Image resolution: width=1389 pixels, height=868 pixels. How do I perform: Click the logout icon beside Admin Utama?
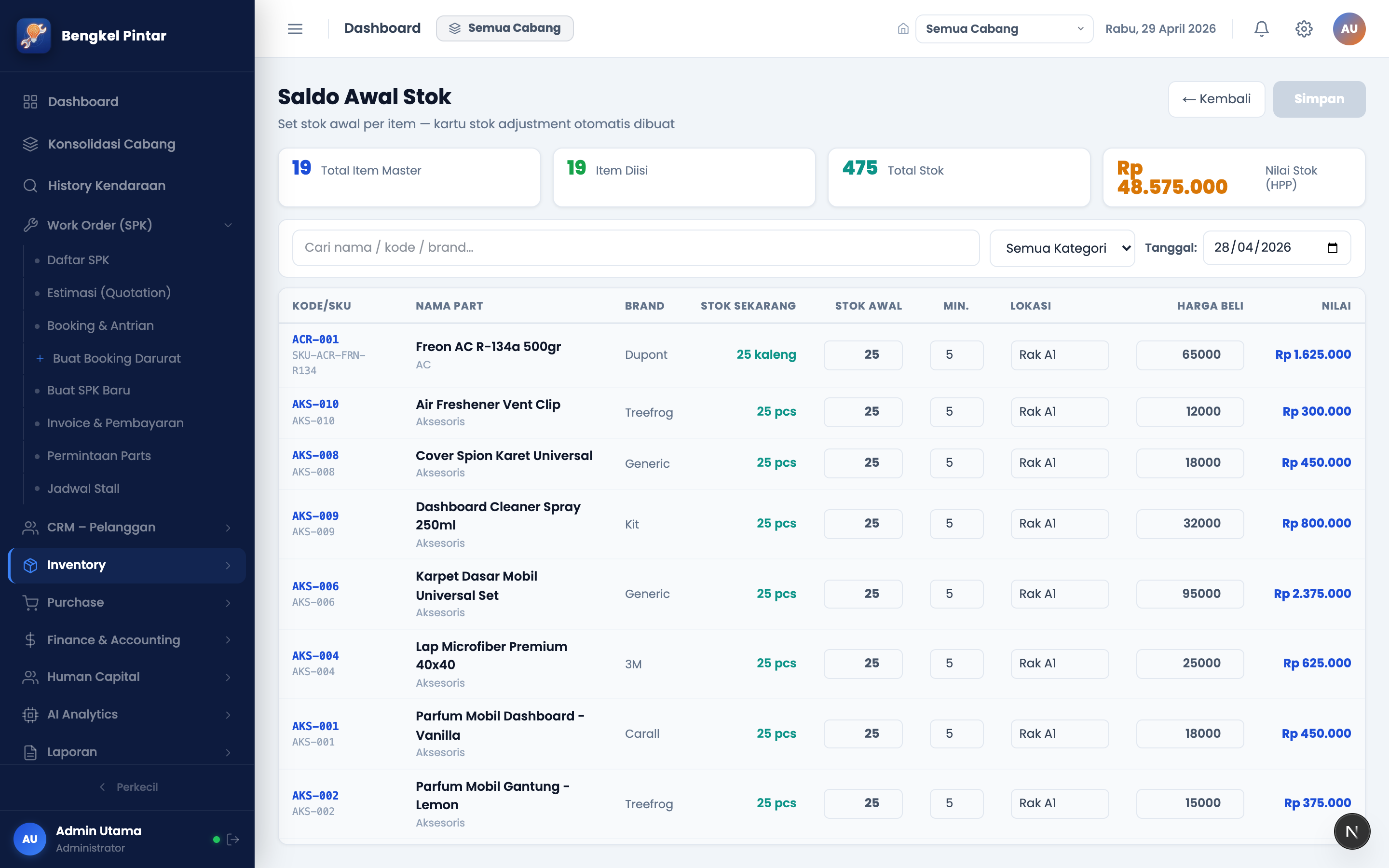[233, 839]
